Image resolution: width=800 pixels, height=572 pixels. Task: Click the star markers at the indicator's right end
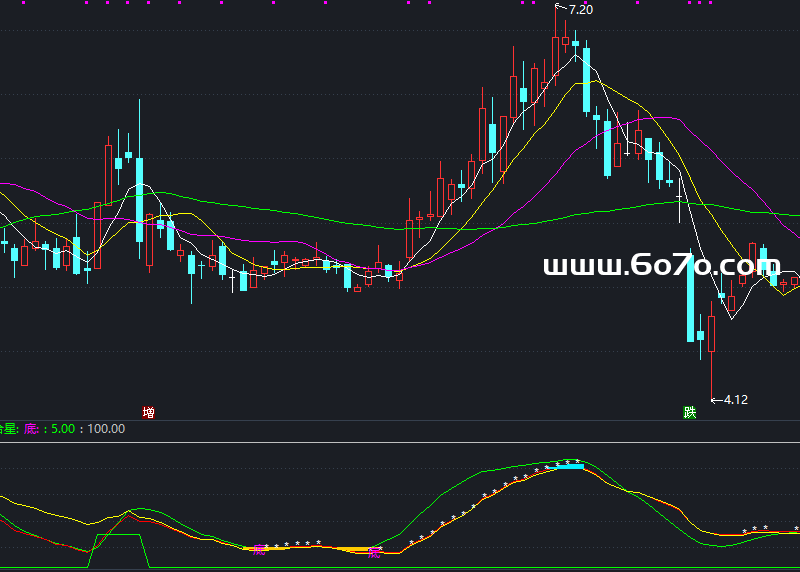[x=755, y=529]
